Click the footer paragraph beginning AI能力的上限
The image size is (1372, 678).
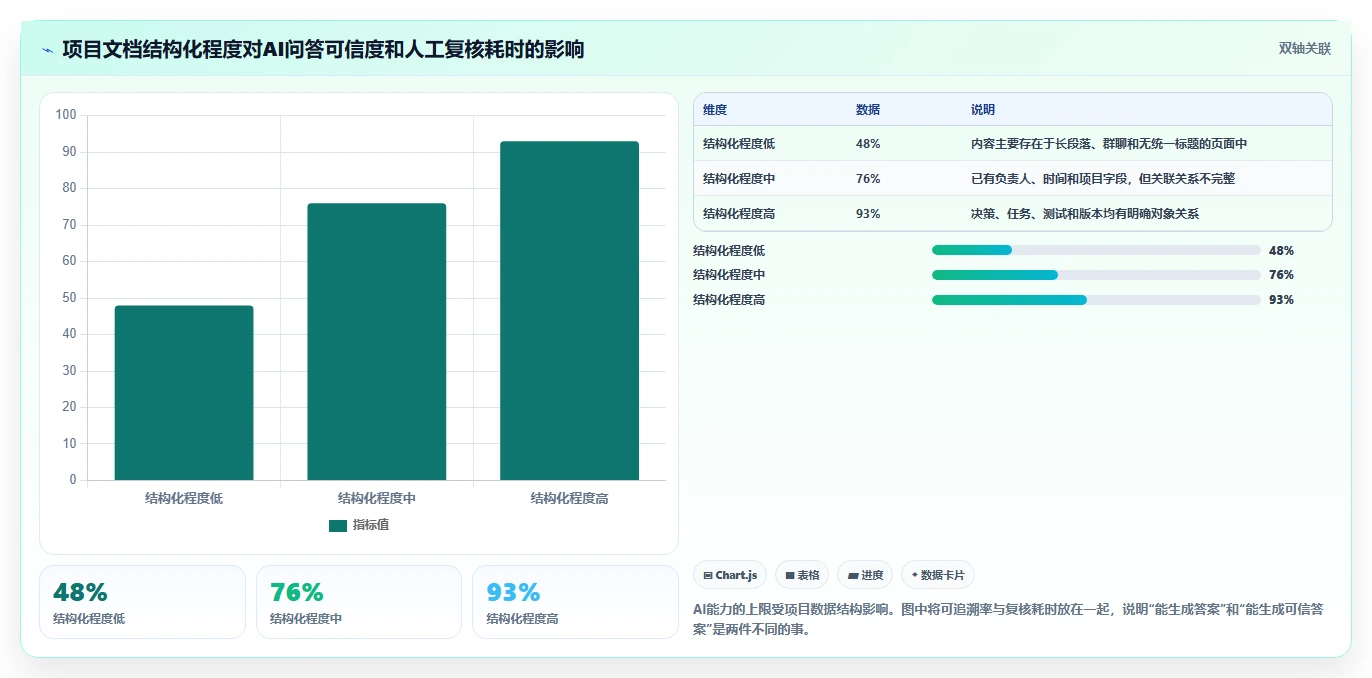(1010, 619)
